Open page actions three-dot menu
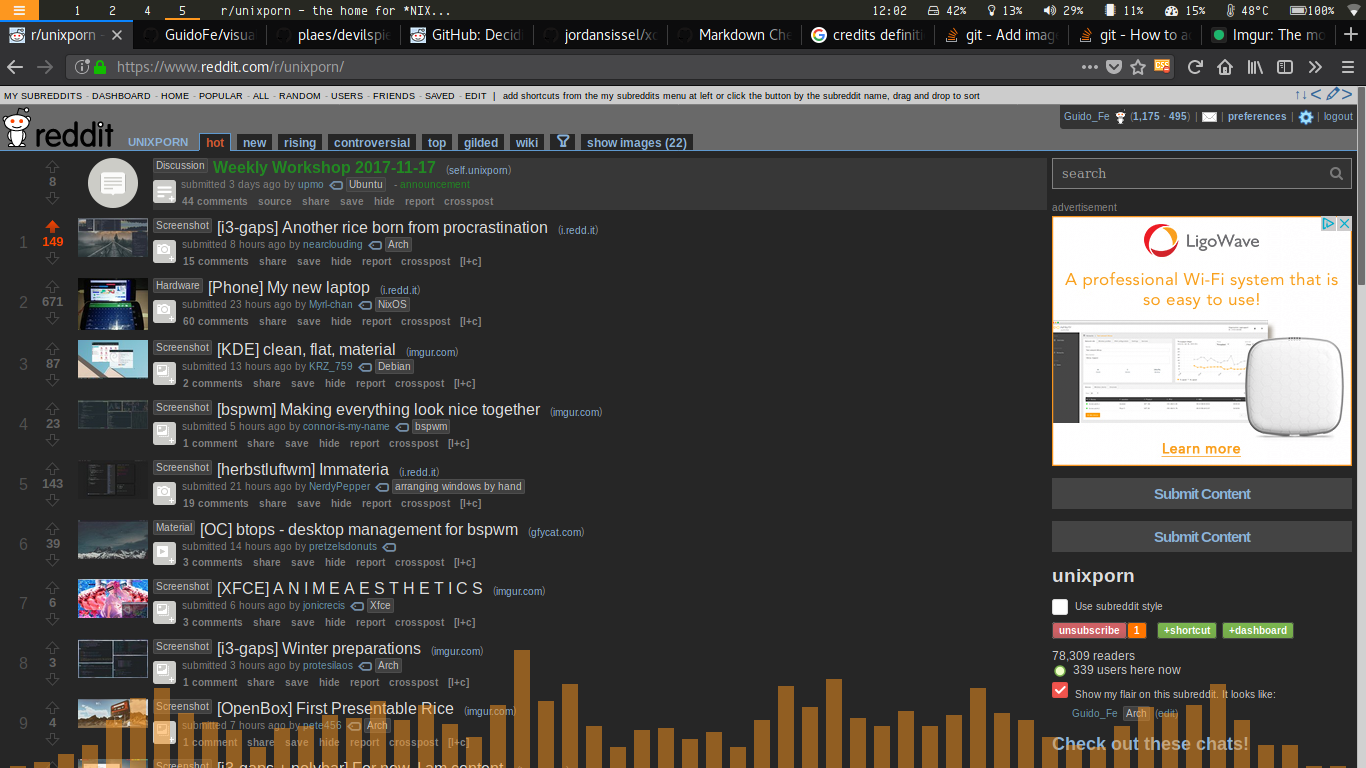This screenshot has height=768, width=1366. click(1090, 67)
